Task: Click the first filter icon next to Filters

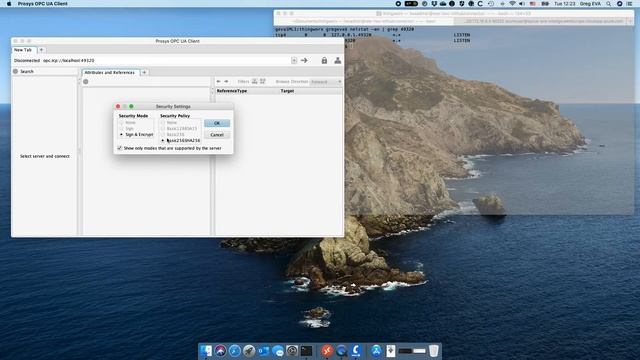Action: pos(254,82)
